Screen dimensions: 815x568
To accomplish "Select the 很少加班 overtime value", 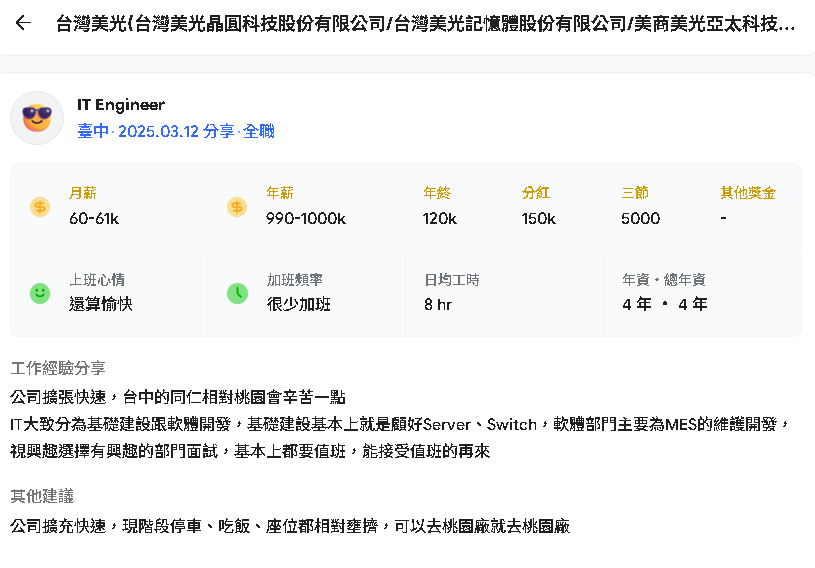I will click(299, 304).
